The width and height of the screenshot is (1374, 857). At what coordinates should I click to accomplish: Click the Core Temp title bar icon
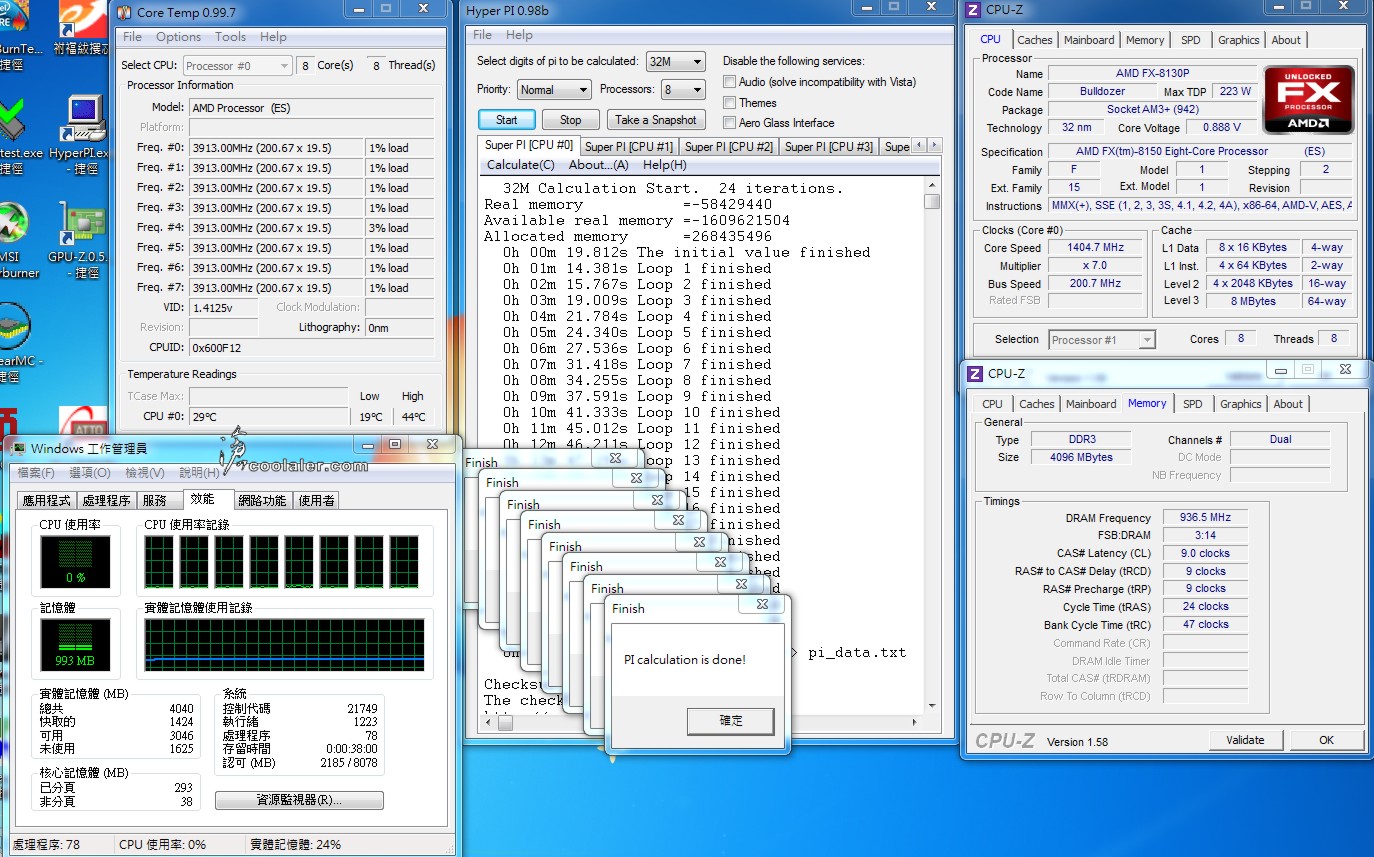pos(123,12)
